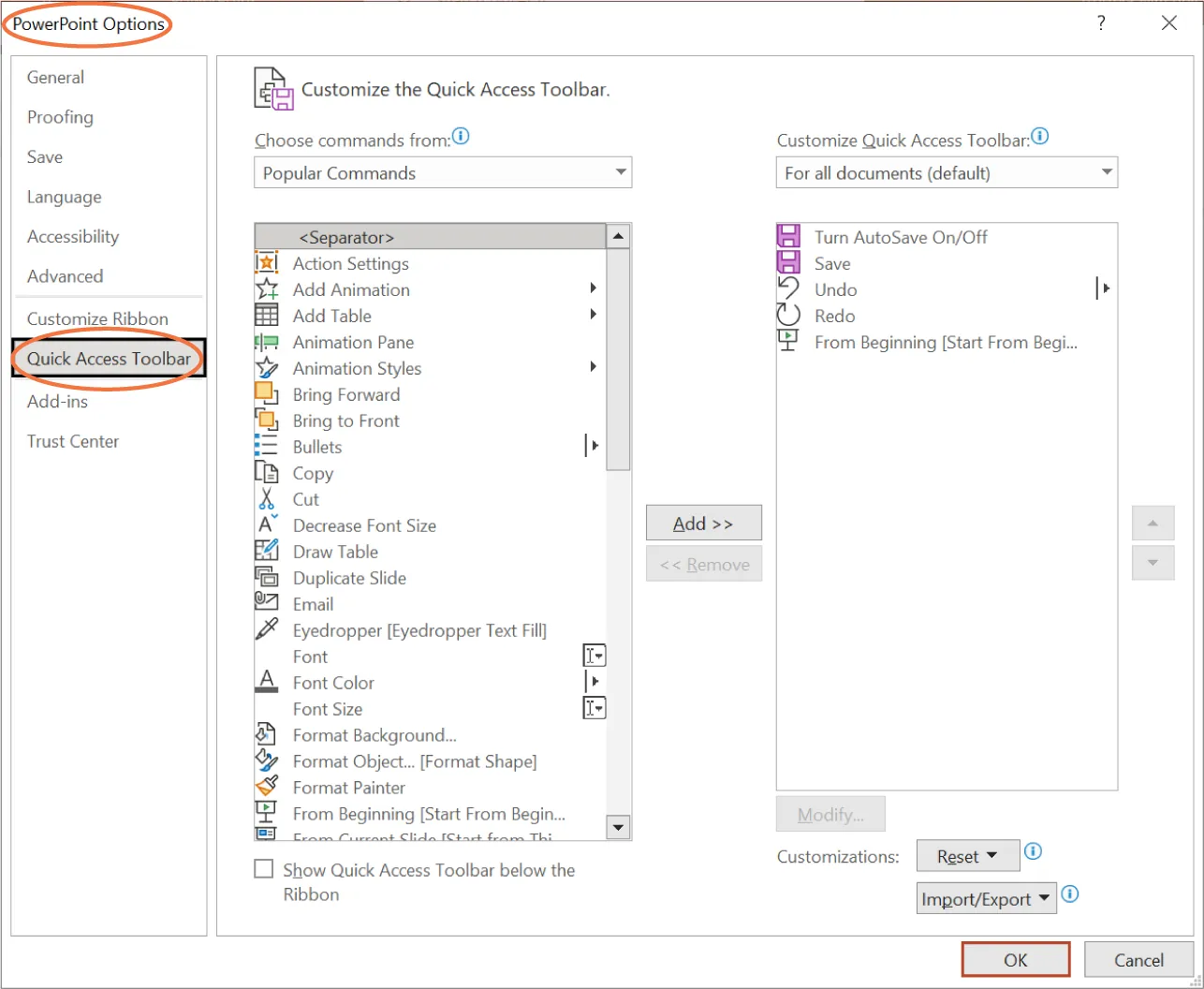
Task: Click the Save icon in the right list
Action: (x=788, y=263)
